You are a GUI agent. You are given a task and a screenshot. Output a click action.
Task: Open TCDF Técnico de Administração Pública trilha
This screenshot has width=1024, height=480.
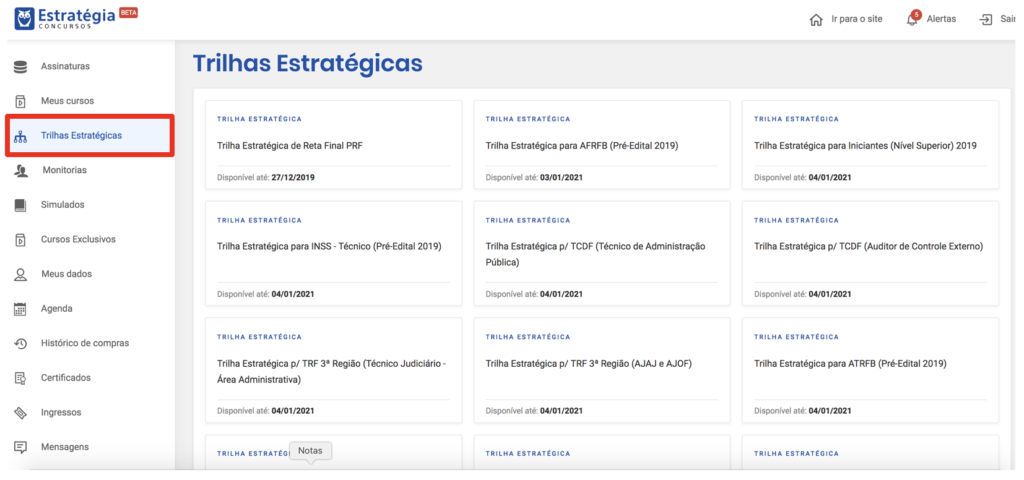602,253
